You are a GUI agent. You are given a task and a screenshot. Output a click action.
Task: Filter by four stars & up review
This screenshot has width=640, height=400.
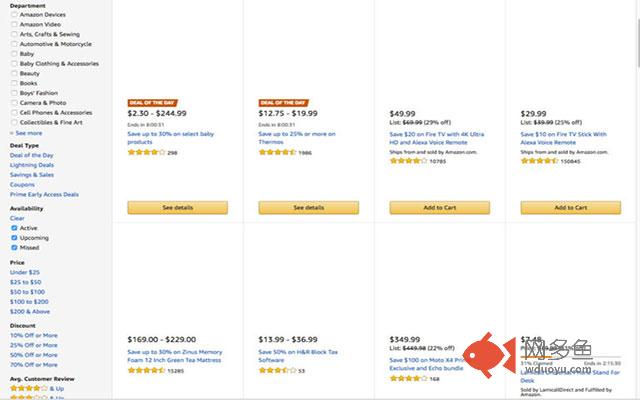coord(37,388)
